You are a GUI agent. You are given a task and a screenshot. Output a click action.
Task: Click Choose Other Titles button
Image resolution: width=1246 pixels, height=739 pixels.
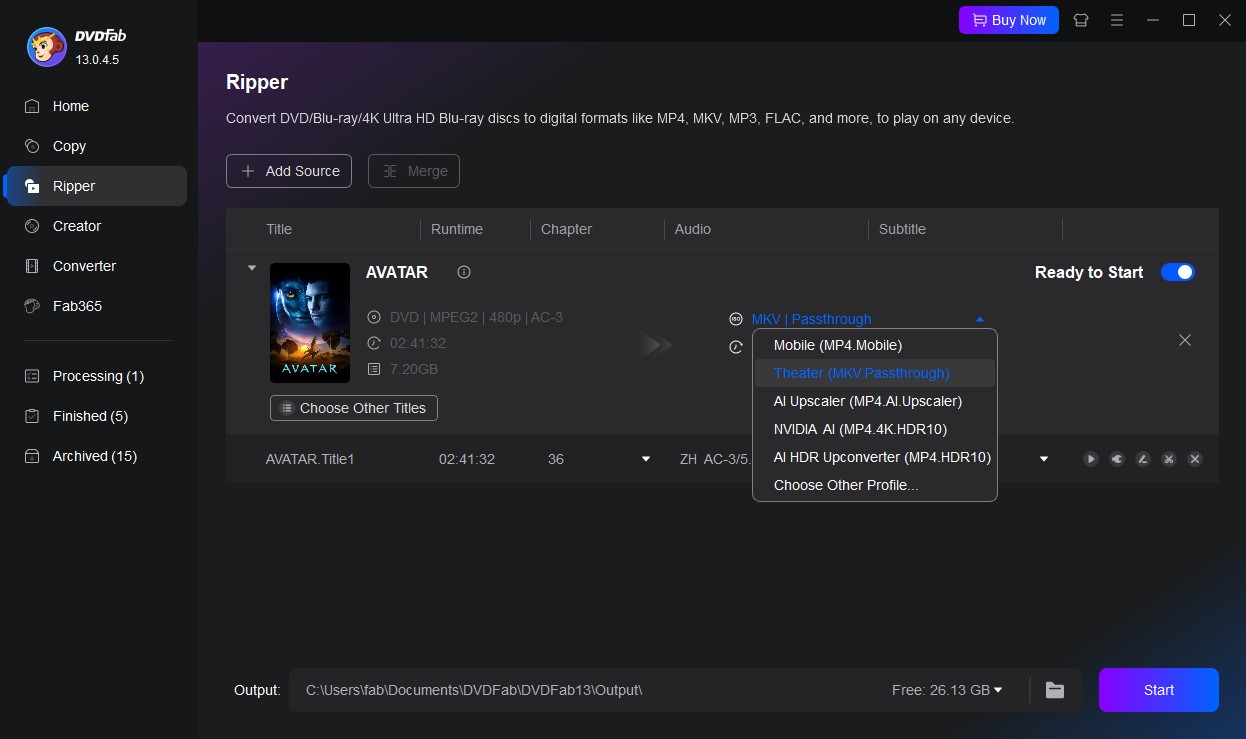[x=353, y=408]
